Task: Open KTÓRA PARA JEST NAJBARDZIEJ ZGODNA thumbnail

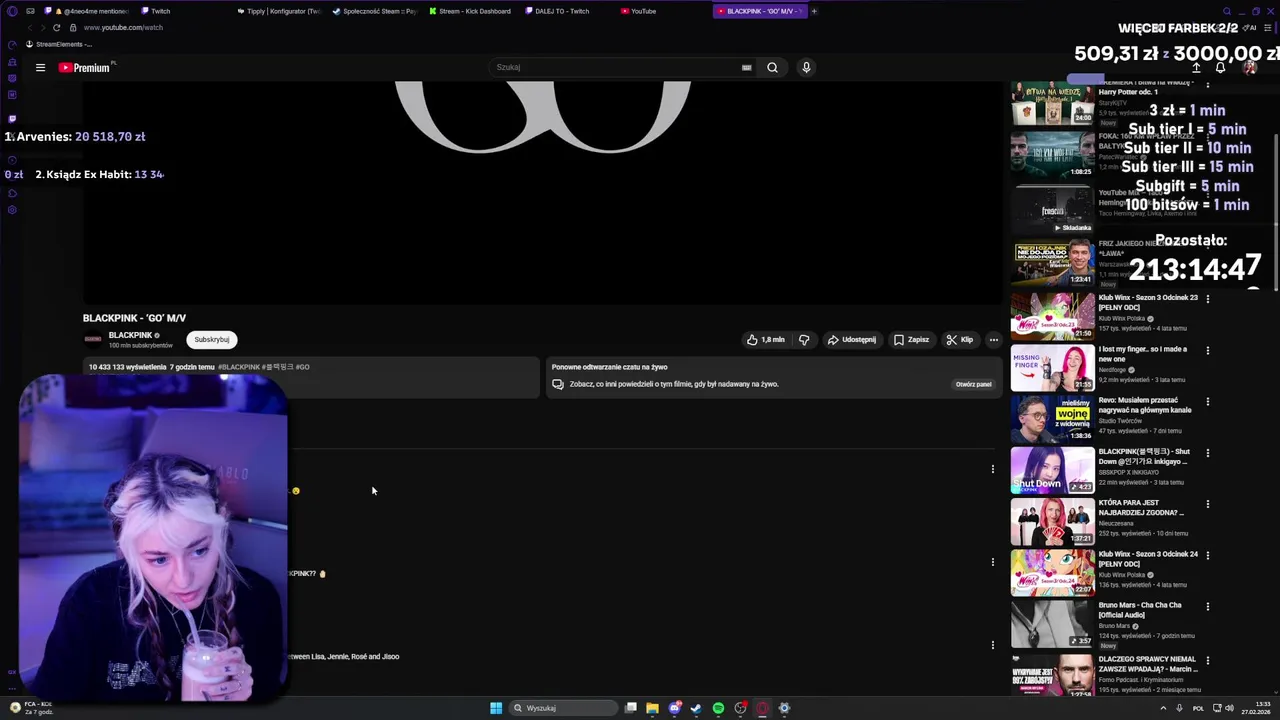Action: click(x=1052, y=521)
